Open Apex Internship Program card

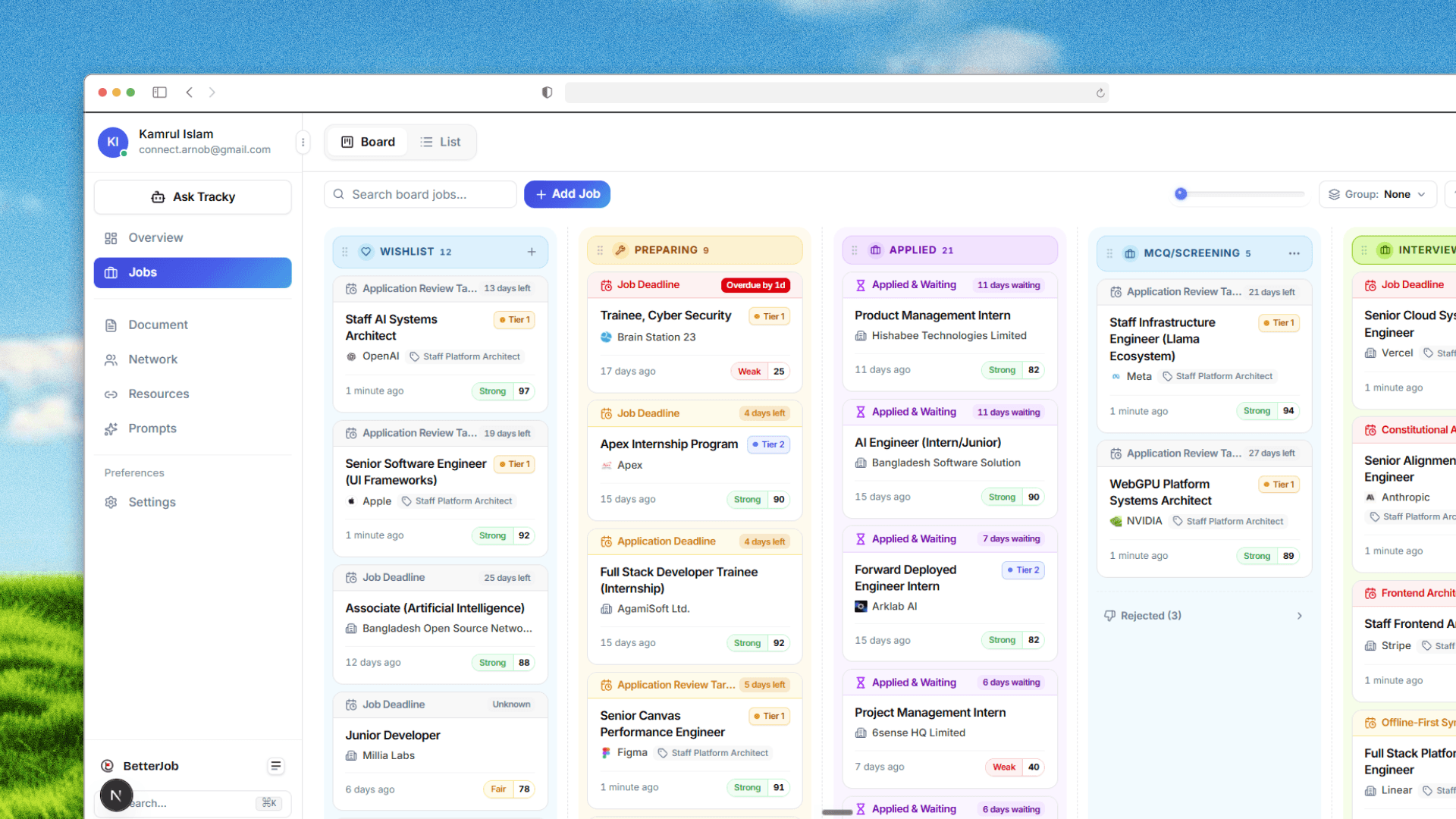tap(695, 460)
